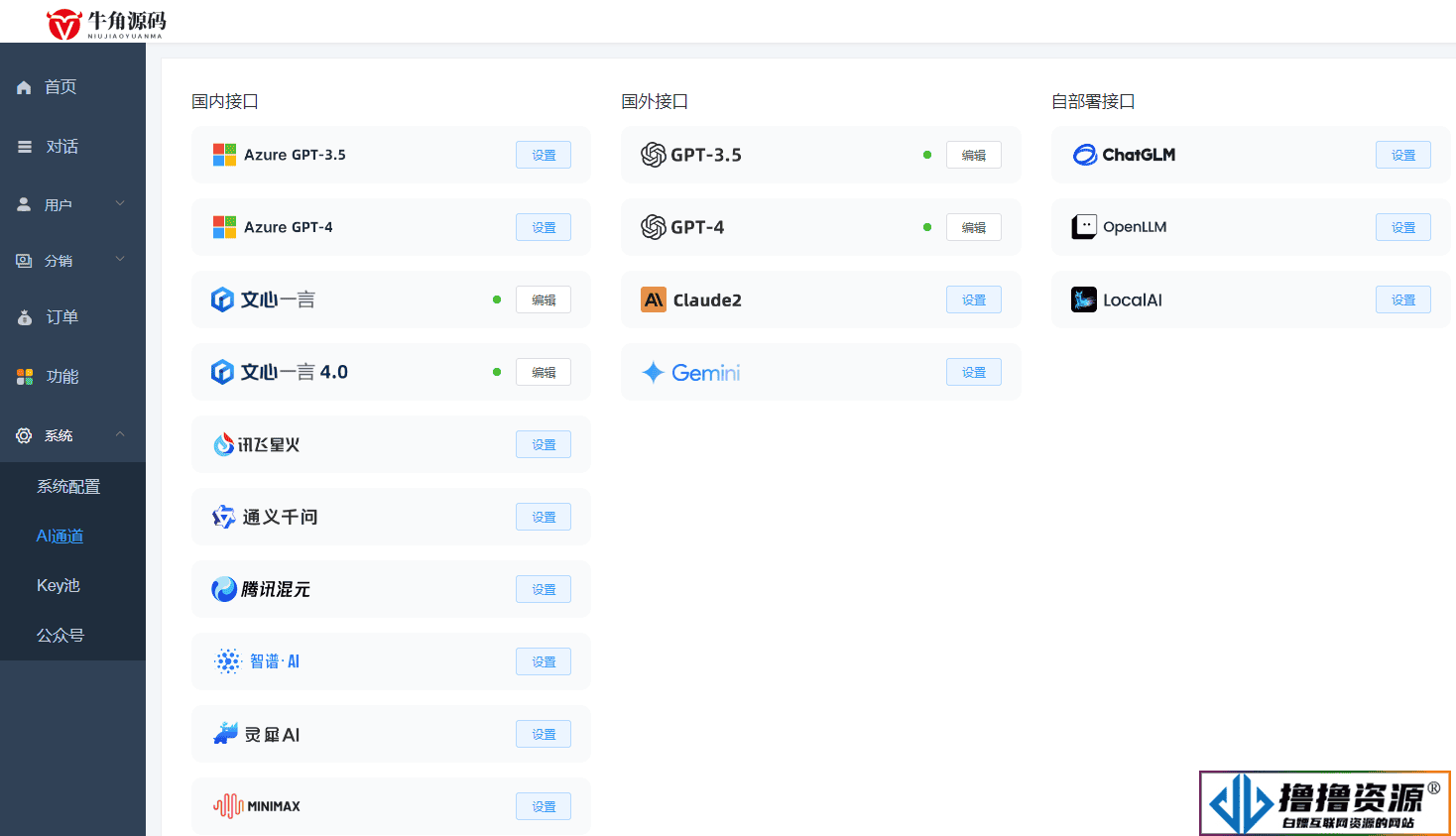Click 设置 for Azure GPT-3.5
1456x836 pixels.
coord(544,155)
